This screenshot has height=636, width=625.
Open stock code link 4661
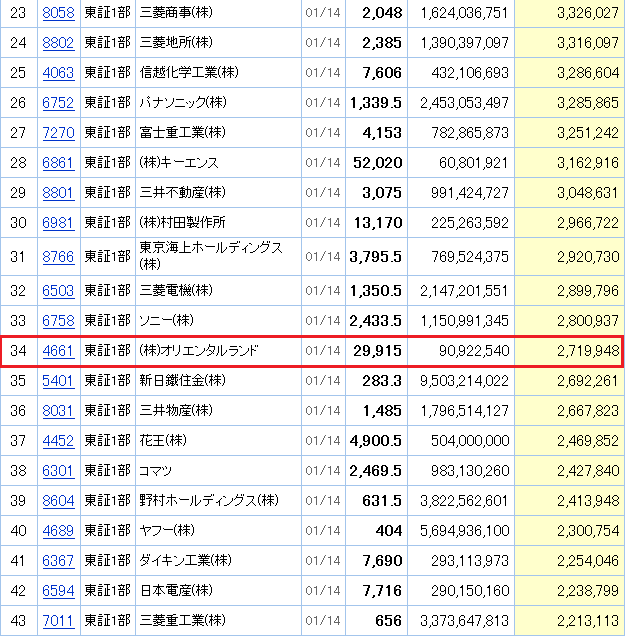pyautogui.click(x=58, y=351)
